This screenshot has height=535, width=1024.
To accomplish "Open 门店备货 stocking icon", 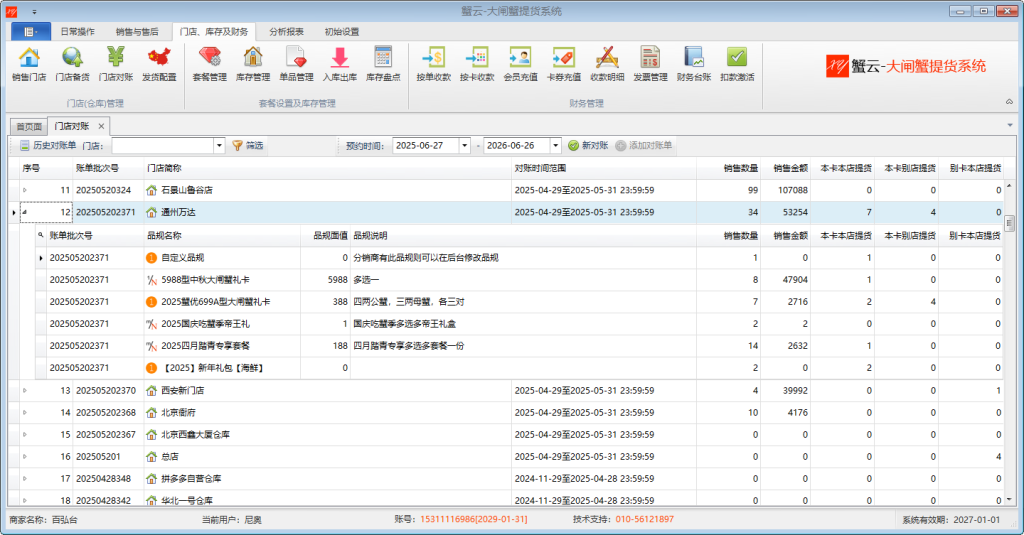I will point(72,64).
